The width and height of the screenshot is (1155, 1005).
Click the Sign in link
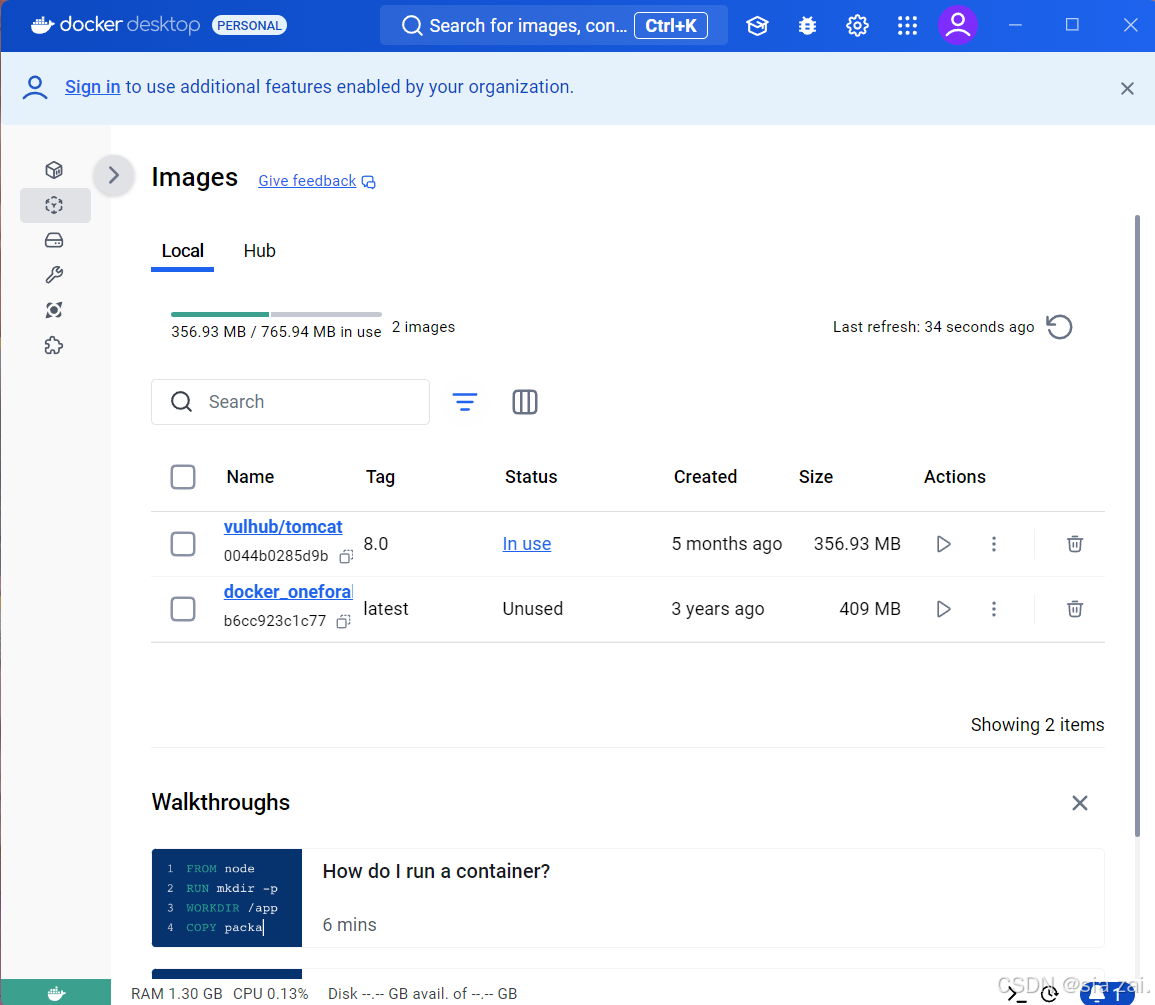point(92,87)
